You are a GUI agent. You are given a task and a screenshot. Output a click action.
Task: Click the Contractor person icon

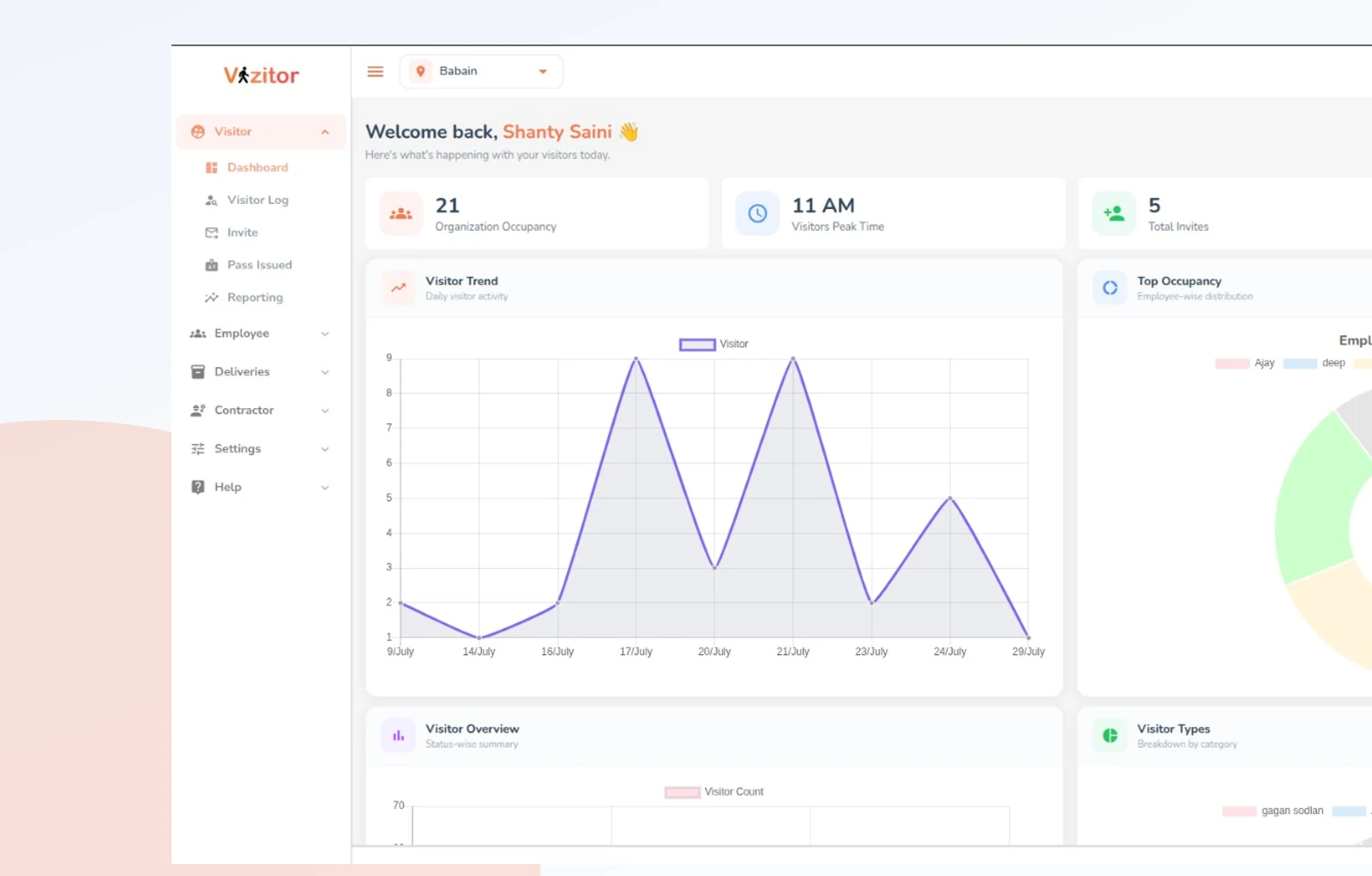198,411
